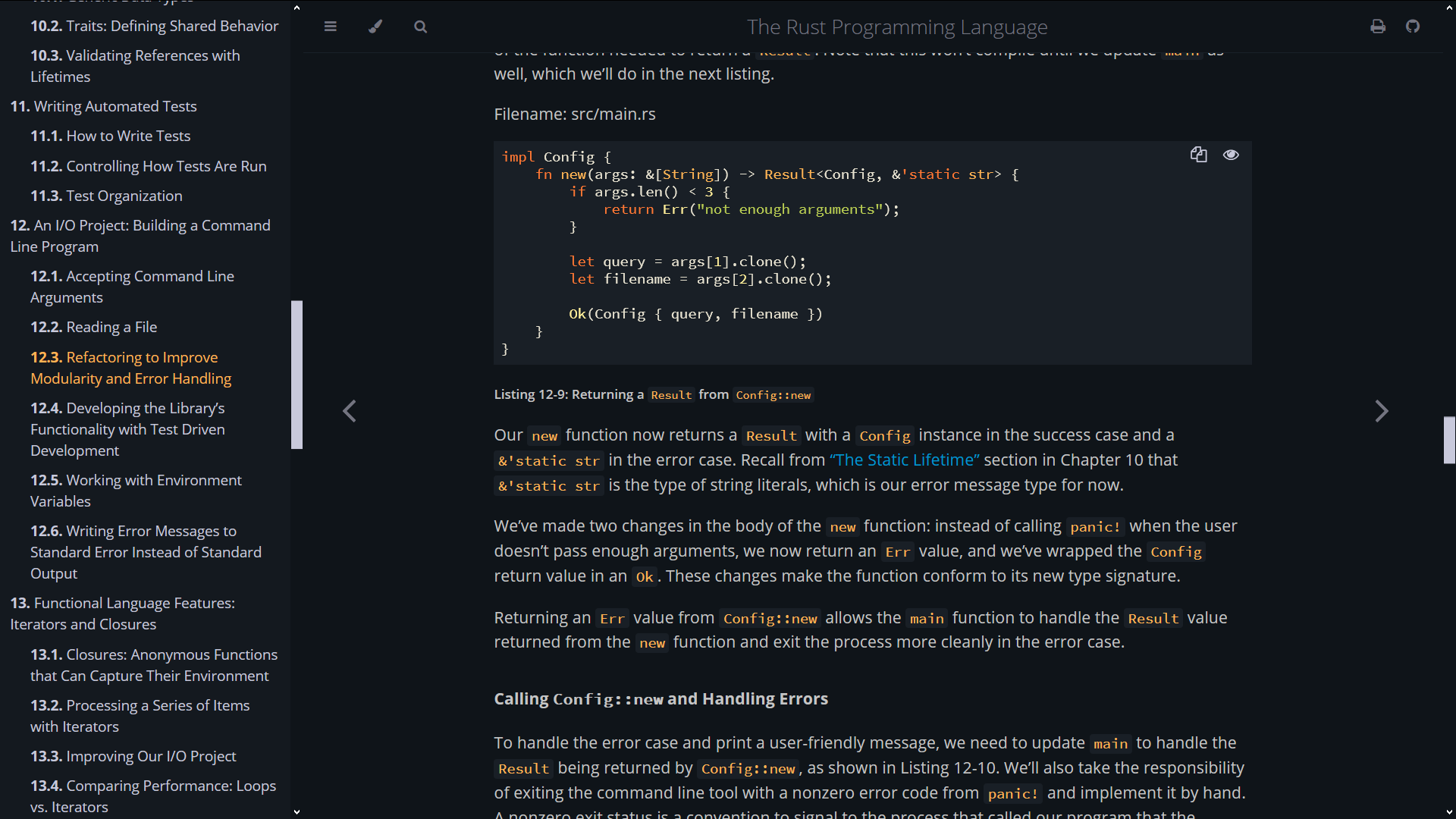Open the search bar
Viewport: 1456px width, 819px height.
pos(421,27)
